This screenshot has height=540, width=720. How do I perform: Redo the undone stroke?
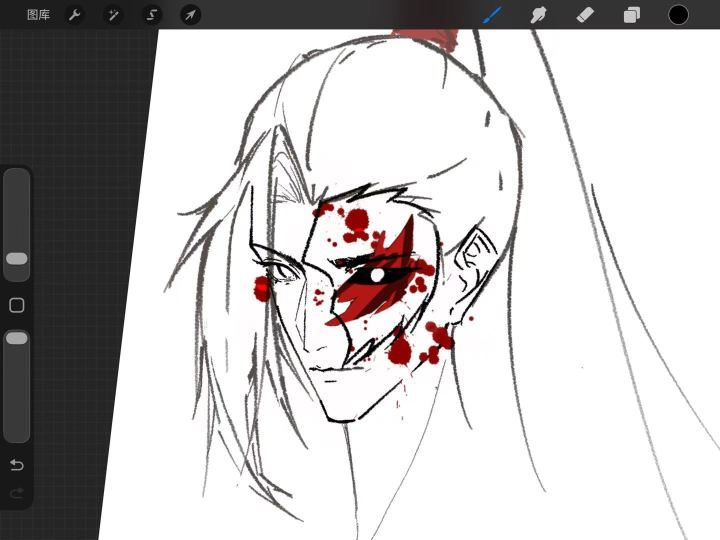click(x=17, y=494)
